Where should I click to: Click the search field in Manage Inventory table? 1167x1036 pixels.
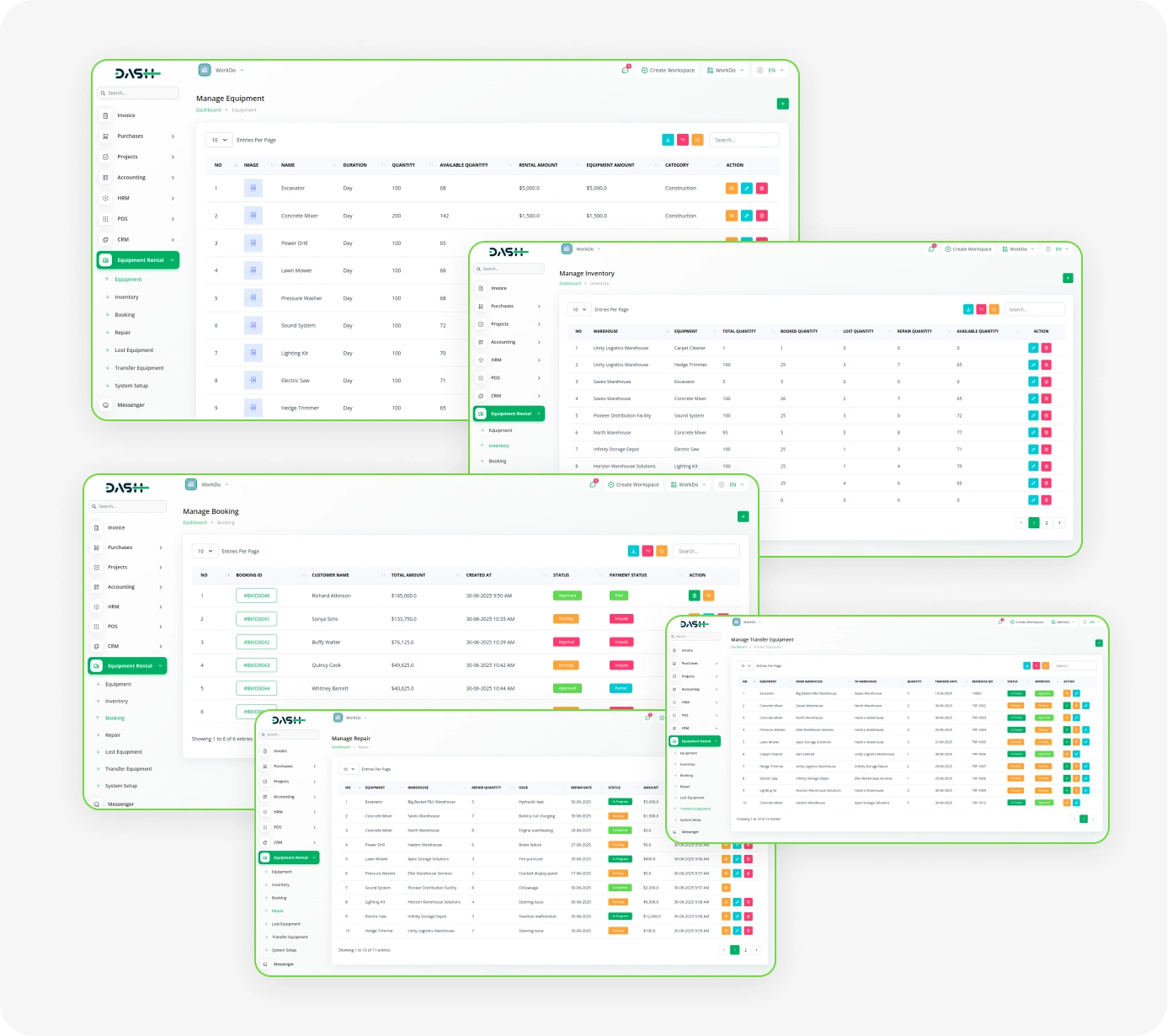point(1034,309)
